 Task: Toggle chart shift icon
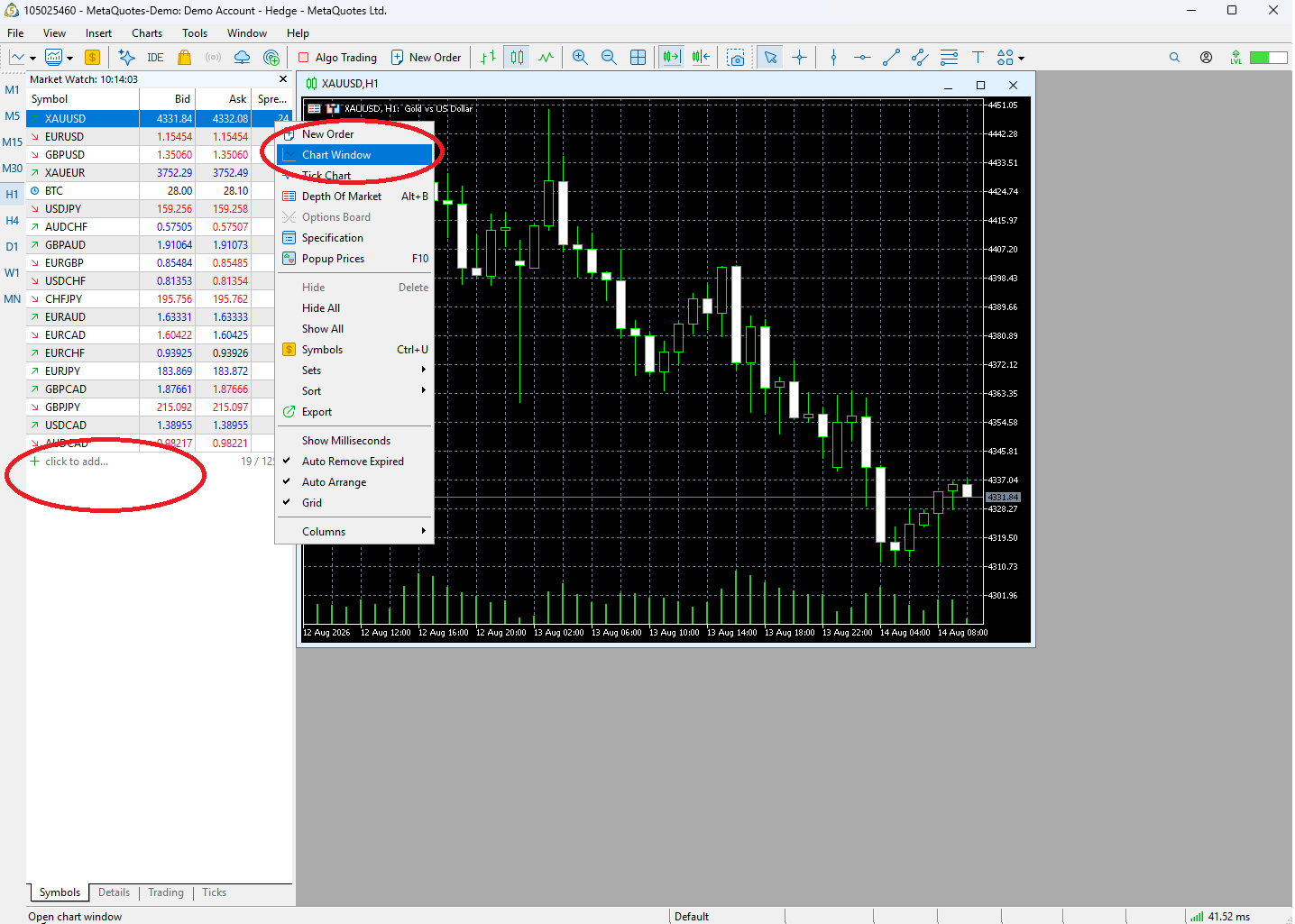(x=701, y=57)
